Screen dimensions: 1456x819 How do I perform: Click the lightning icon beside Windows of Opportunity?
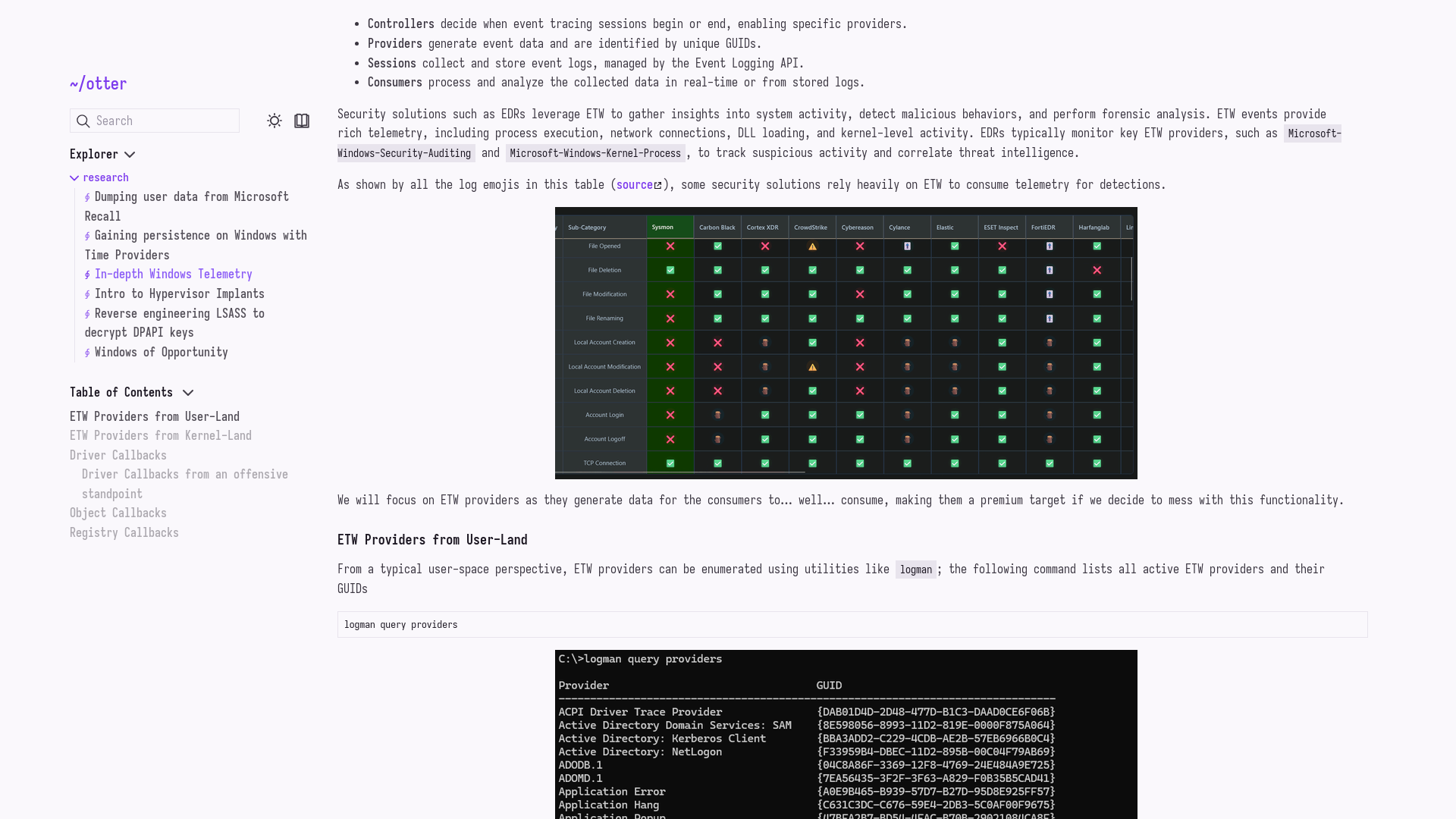click(x=88, y=353)
